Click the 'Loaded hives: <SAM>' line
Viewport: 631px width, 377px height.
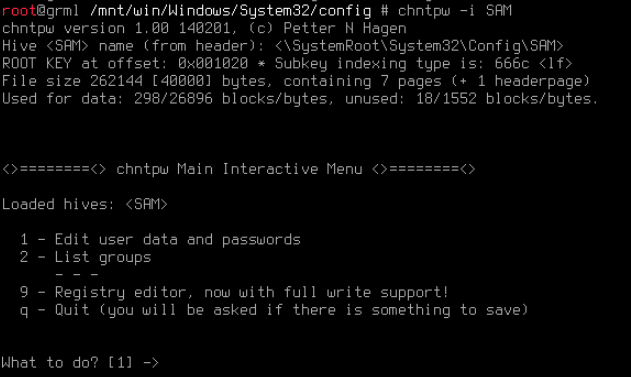[85, 204]
